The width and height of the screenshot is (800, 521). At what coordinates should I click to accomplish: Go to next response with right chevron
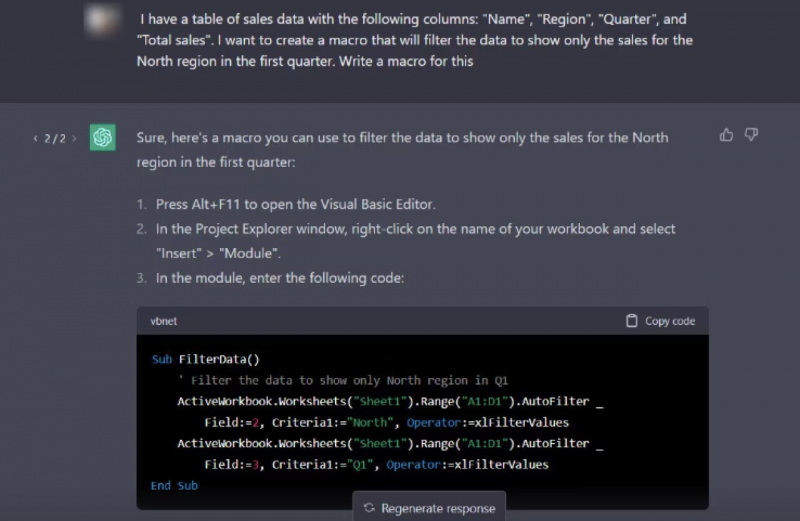click(x=74, y=138)
